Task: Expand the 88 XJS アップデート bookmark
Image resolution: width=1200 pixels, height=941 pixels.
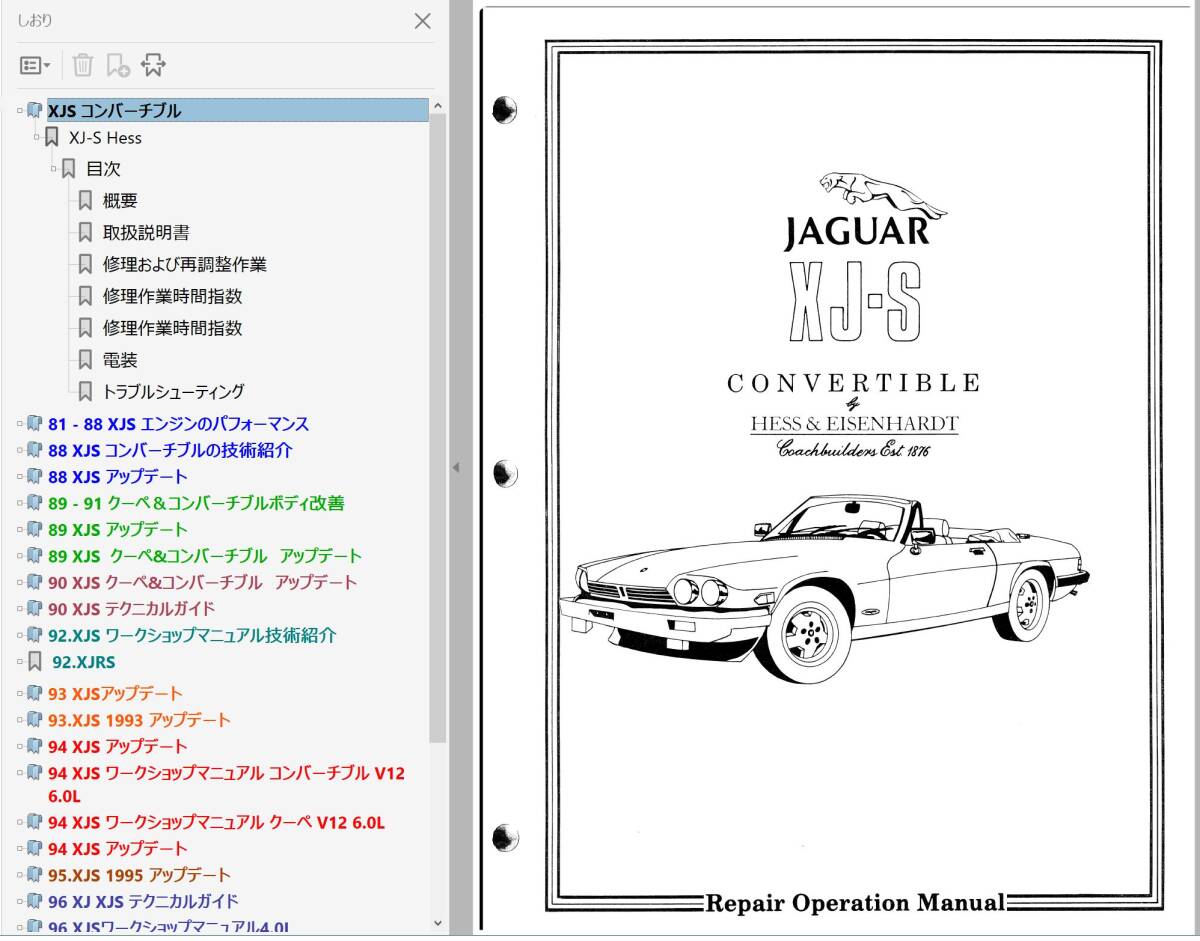Action: [20, 477]
